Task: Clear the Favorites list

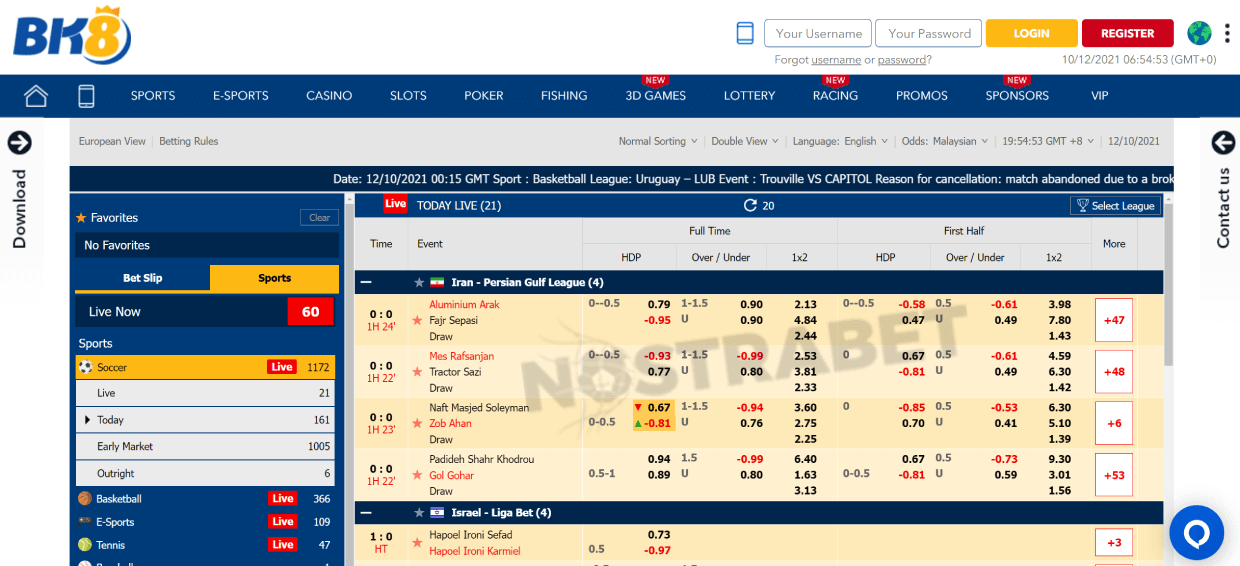Action: point(319,217)
